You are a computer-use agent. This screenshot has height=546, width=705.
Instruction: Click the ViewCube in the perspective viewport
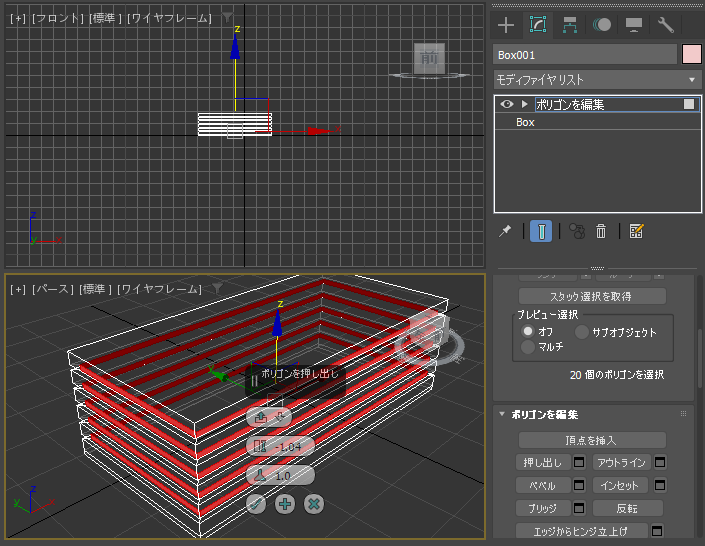(428, 333)
